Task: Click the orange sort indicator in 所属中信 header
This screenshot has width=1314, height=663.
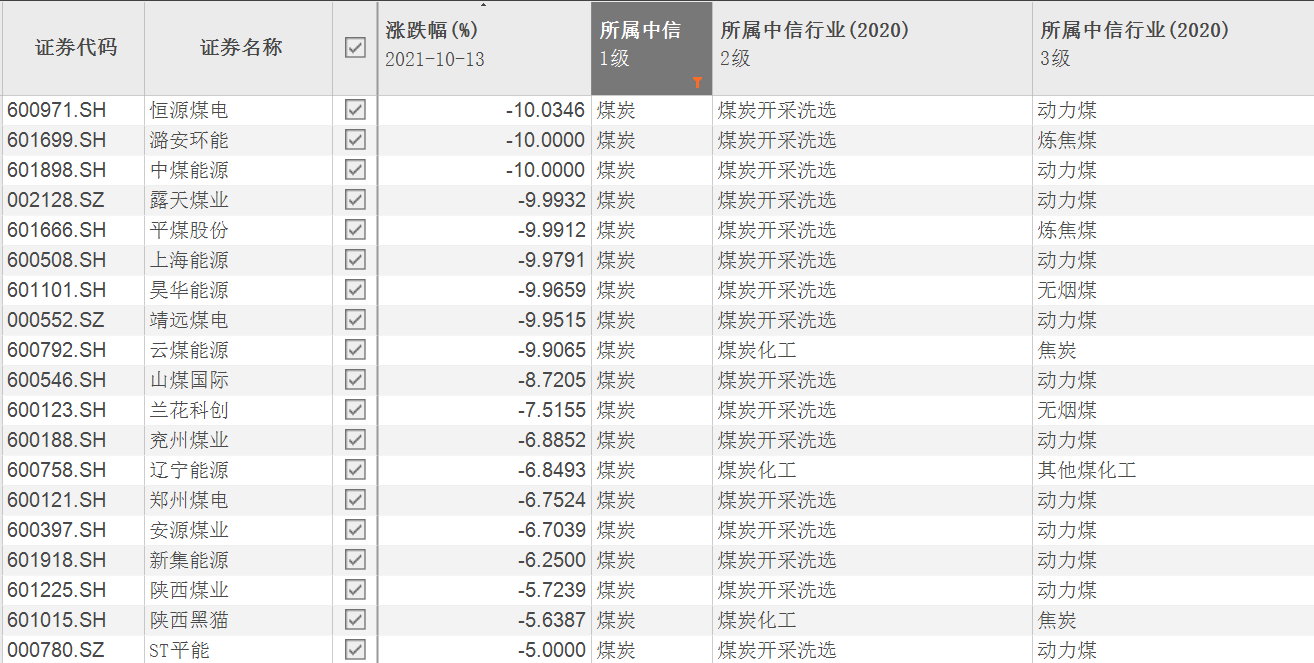Action: (697, 83)
